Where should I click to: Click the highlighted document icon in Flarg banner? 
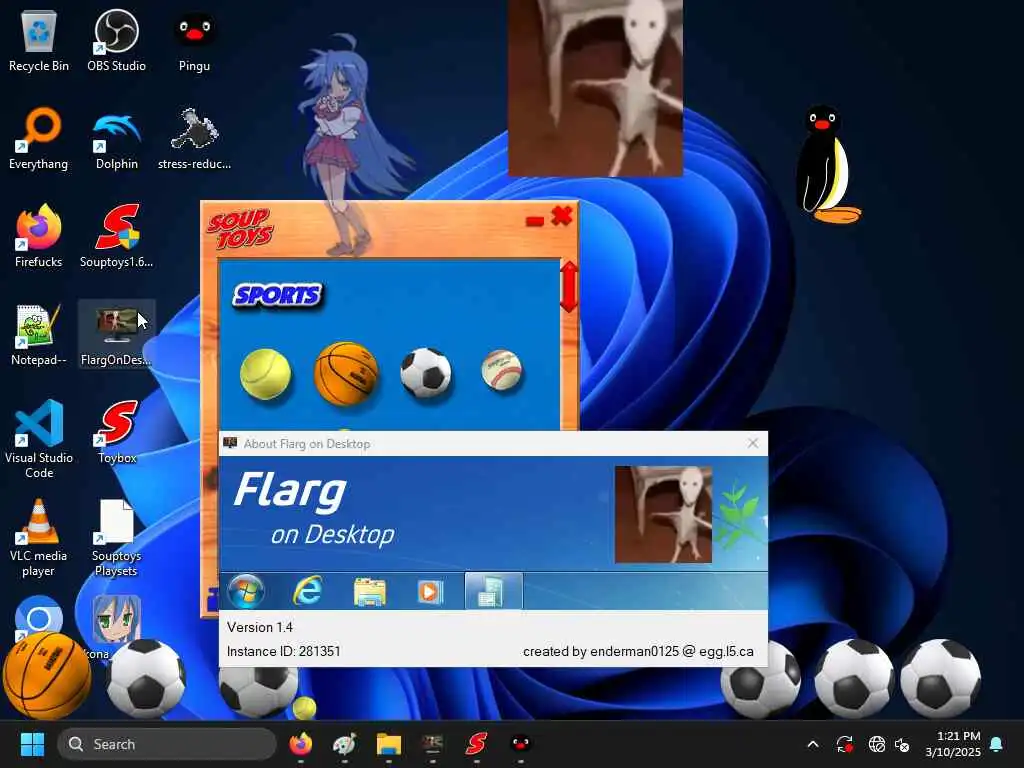coord(493,591)
